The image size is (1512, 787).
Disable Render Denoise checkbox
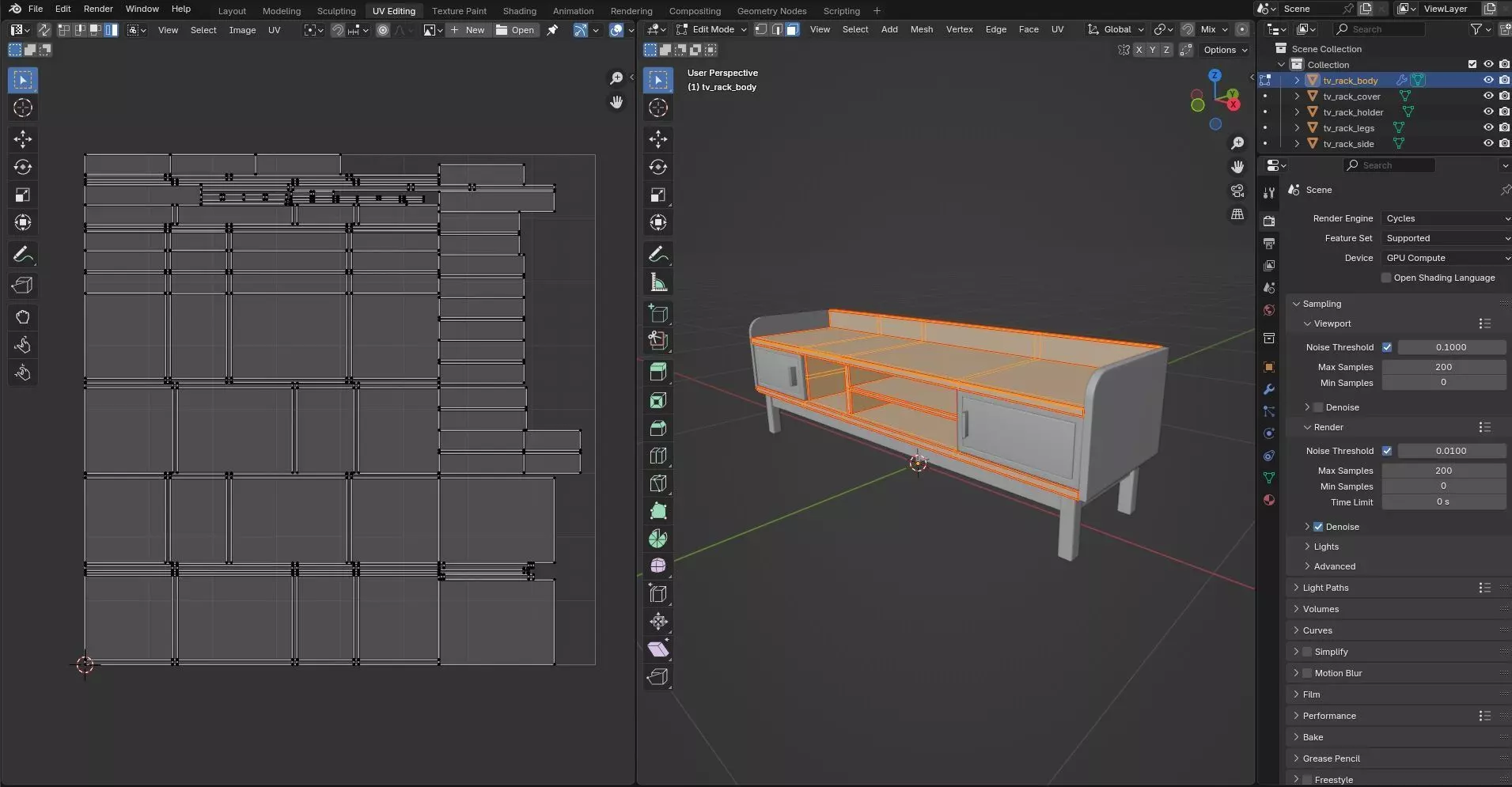(x=1318, y=527)
